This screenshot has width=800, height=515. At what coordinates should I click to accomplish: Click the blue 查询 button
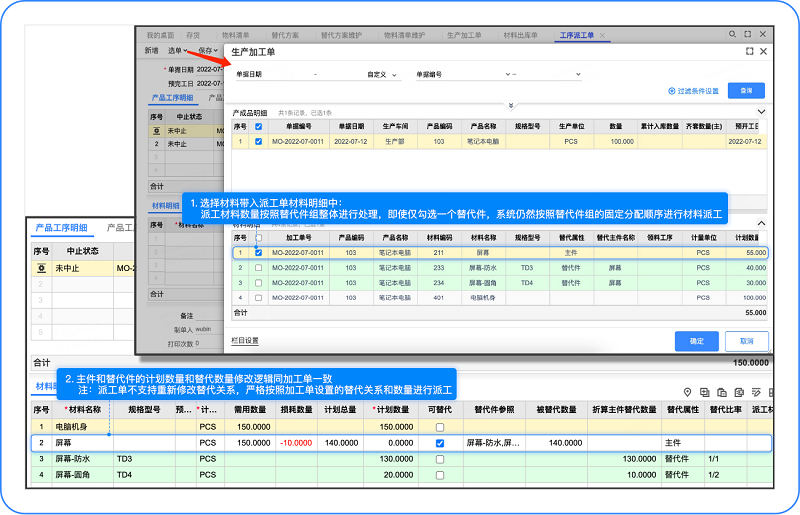point(746,90)
